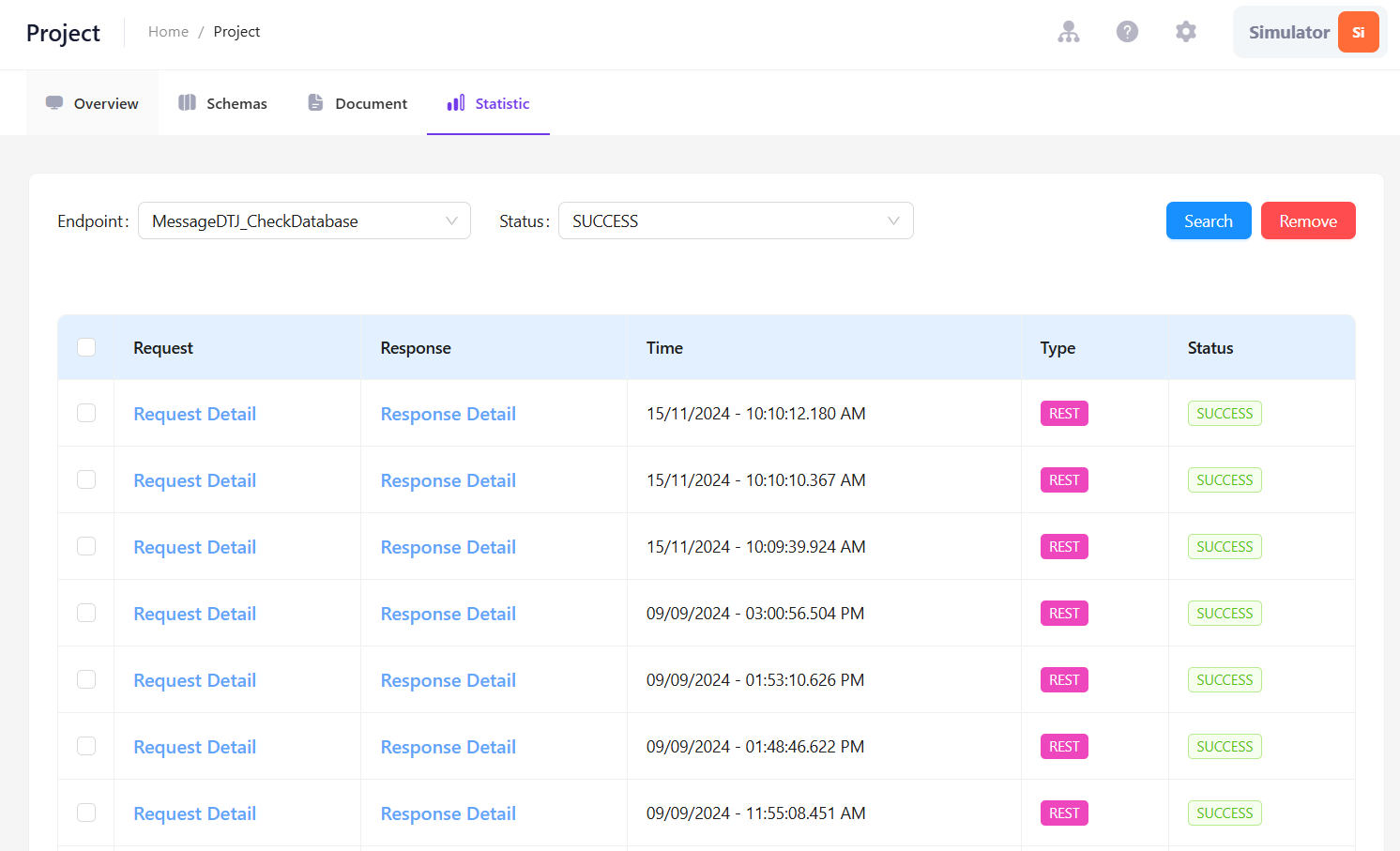This screenshot has height=851, width=1400.
Task: Check the row for 01:53:10.626 PM
Action: click(x=86, y=679)
